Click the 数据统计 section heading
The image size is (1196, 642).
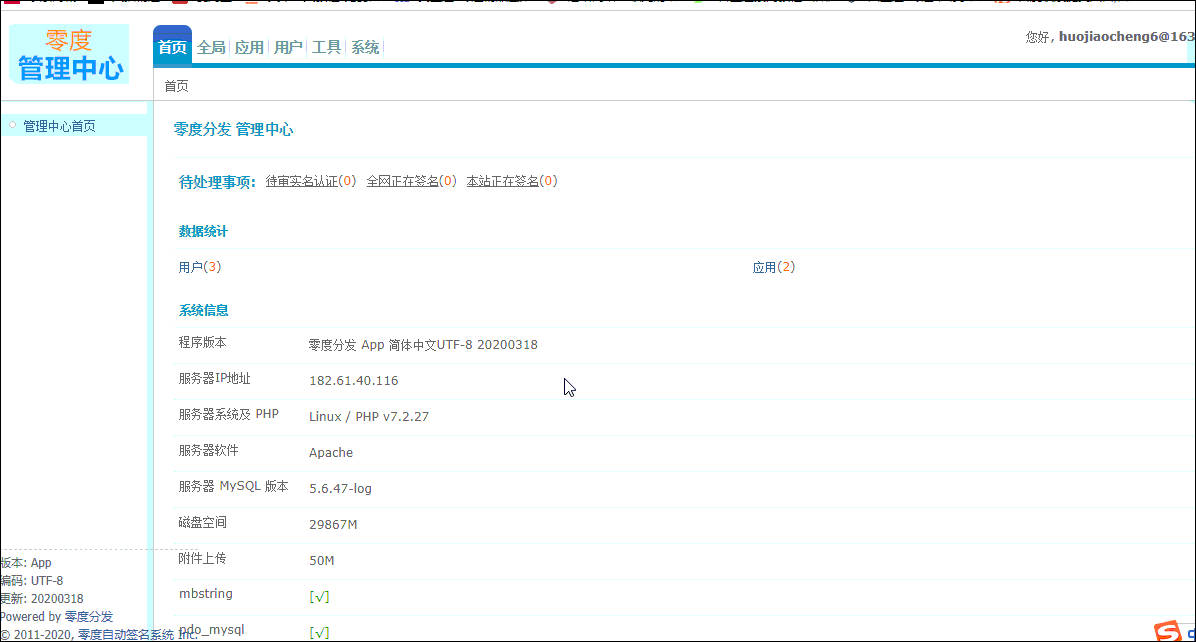coord(204,231)
